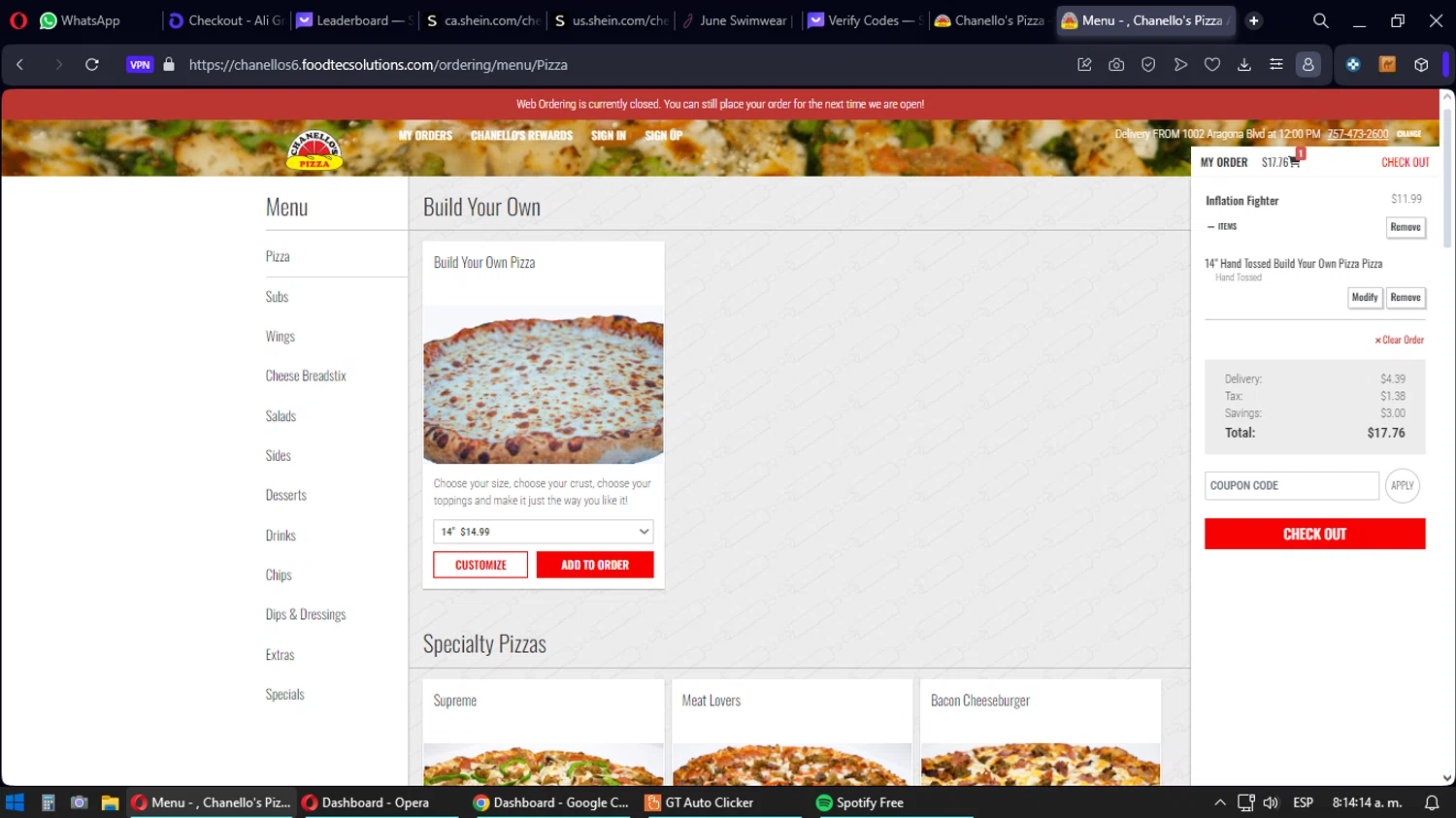Click SIGN IN in header
The width and height of the screenshot is (1456, 818).
[609, 136]
